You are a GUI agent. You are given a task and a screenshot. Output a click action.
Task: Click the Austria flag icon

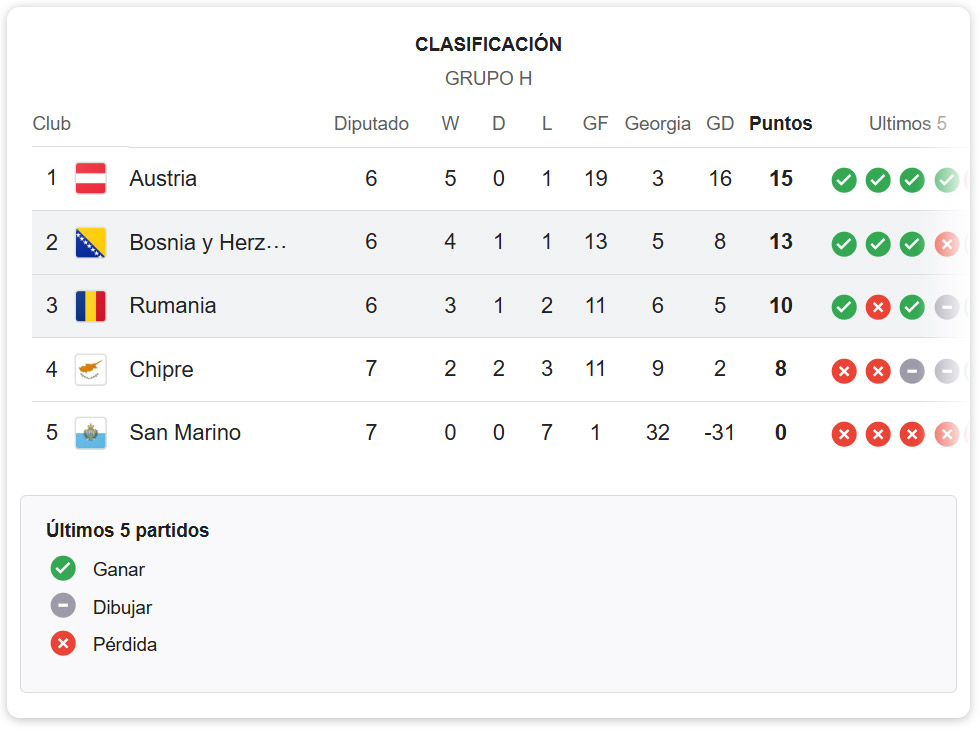pyautogui.click(x=91, y=179)
